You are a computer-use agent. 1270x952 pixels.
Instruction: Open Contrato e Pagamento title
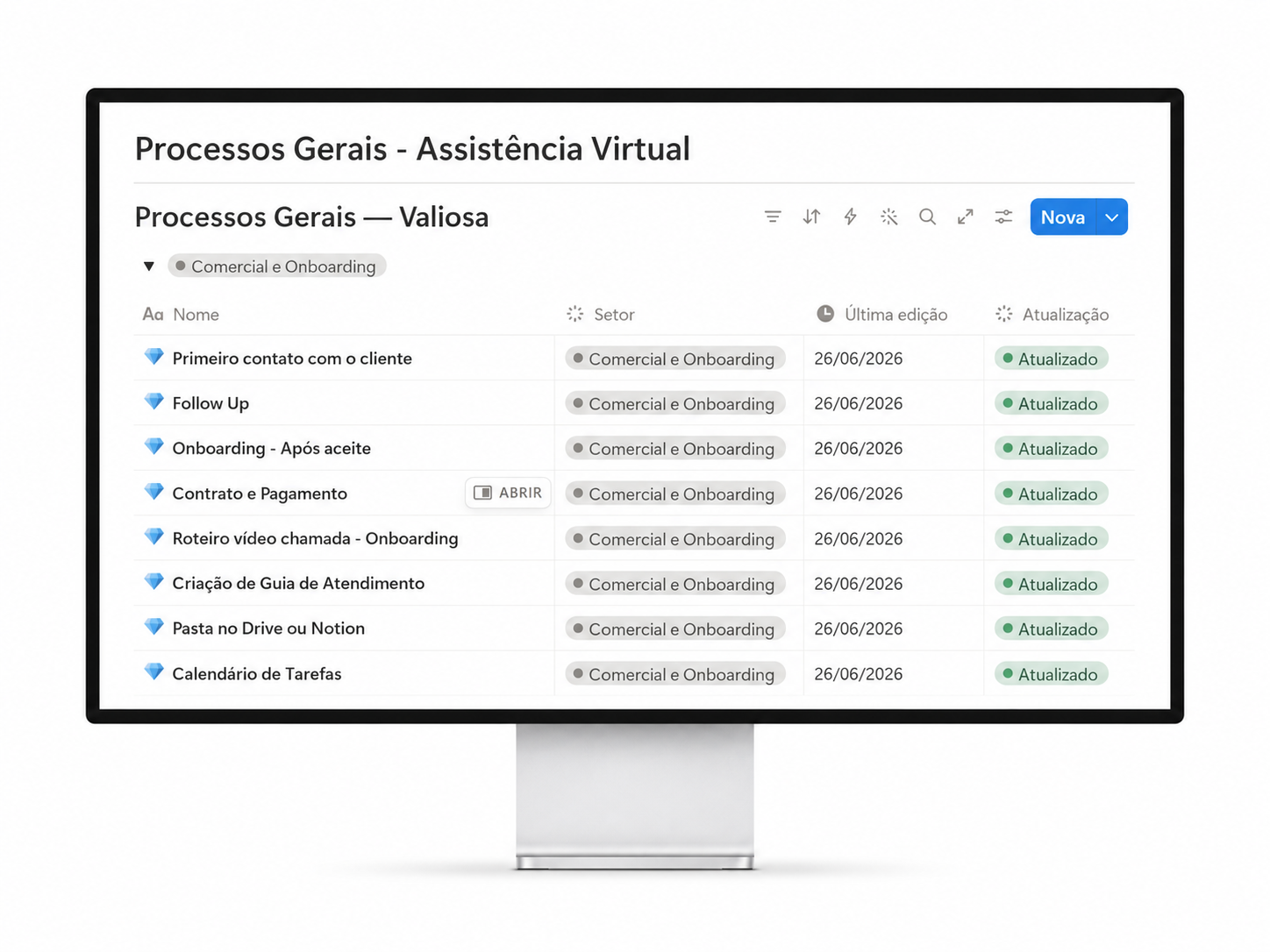pos(260,494)
